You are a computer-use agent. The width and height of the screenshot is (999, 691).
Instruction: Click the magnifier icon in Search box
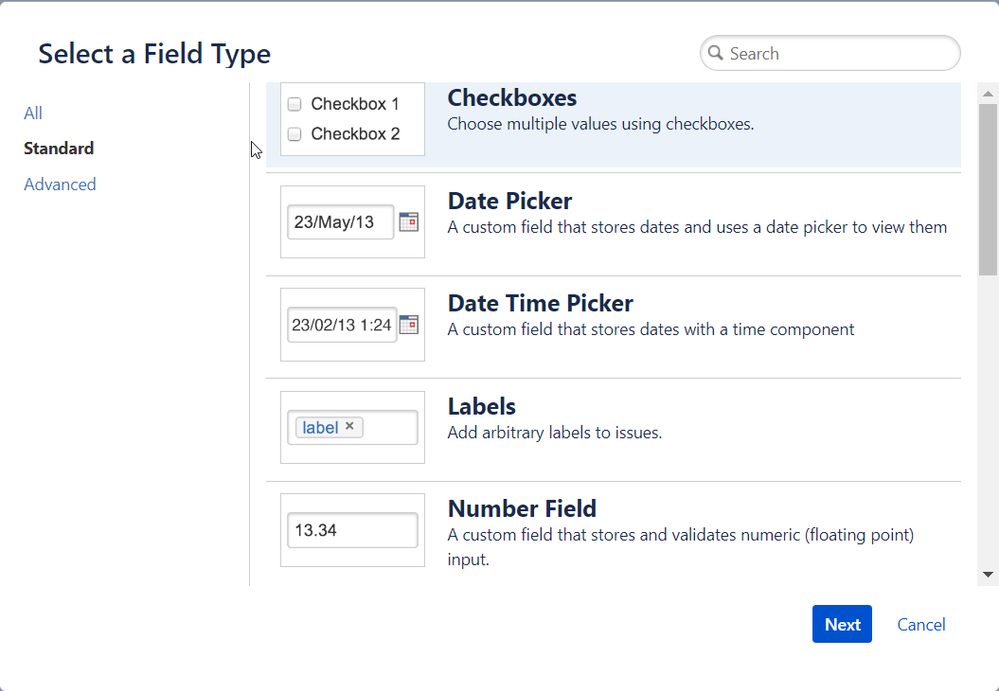click(x=715, y=53)
